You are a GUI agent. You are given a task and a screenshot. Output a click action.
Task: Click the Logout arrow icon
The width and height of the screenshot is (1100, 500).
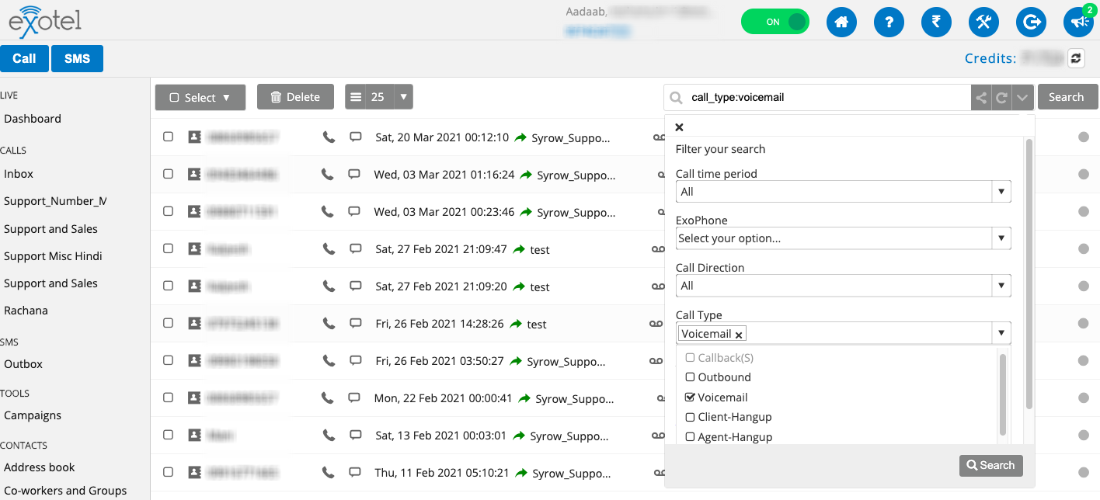(1031, 22)
